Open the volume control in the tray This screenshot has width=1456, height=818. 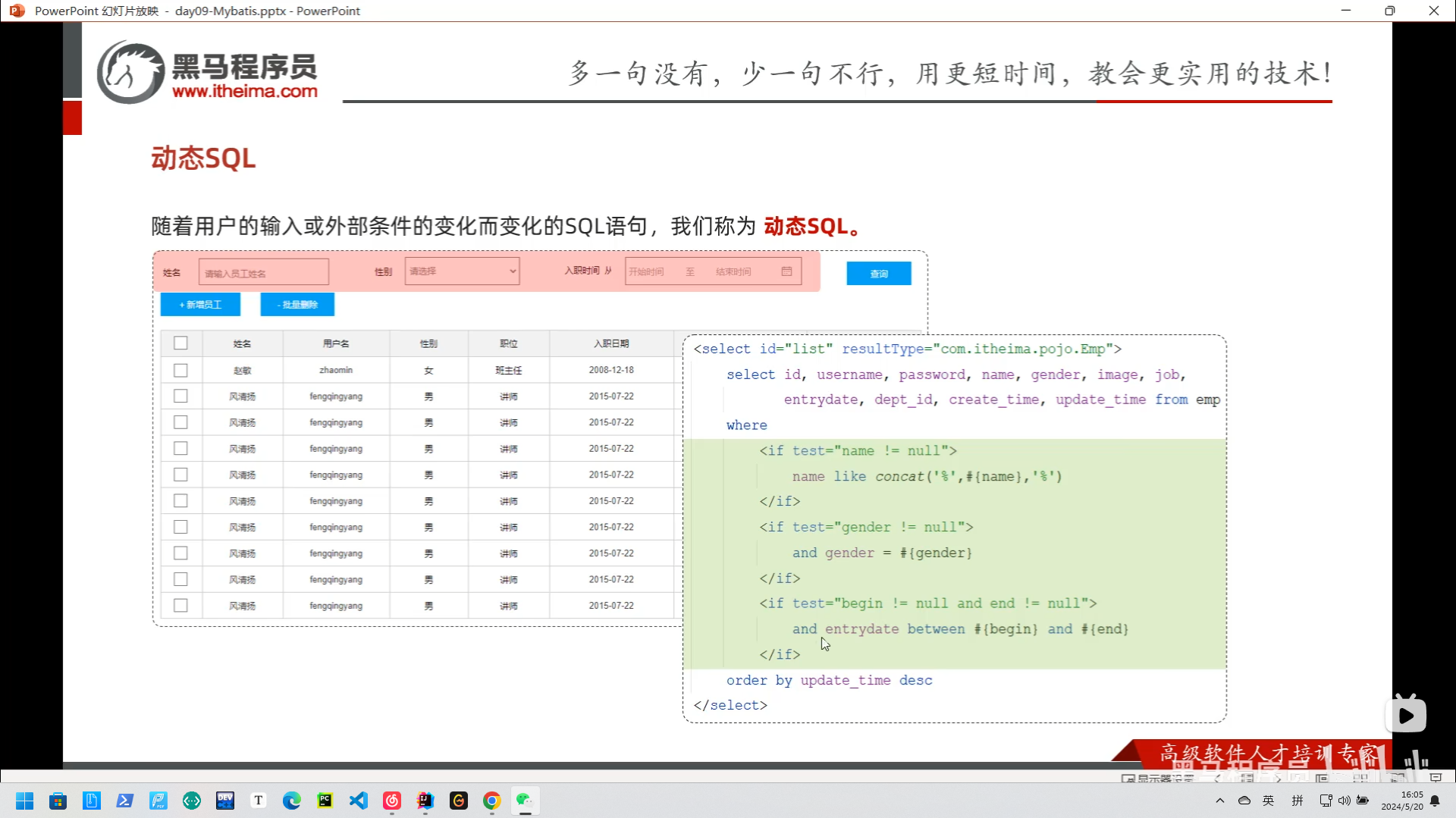1345,801
